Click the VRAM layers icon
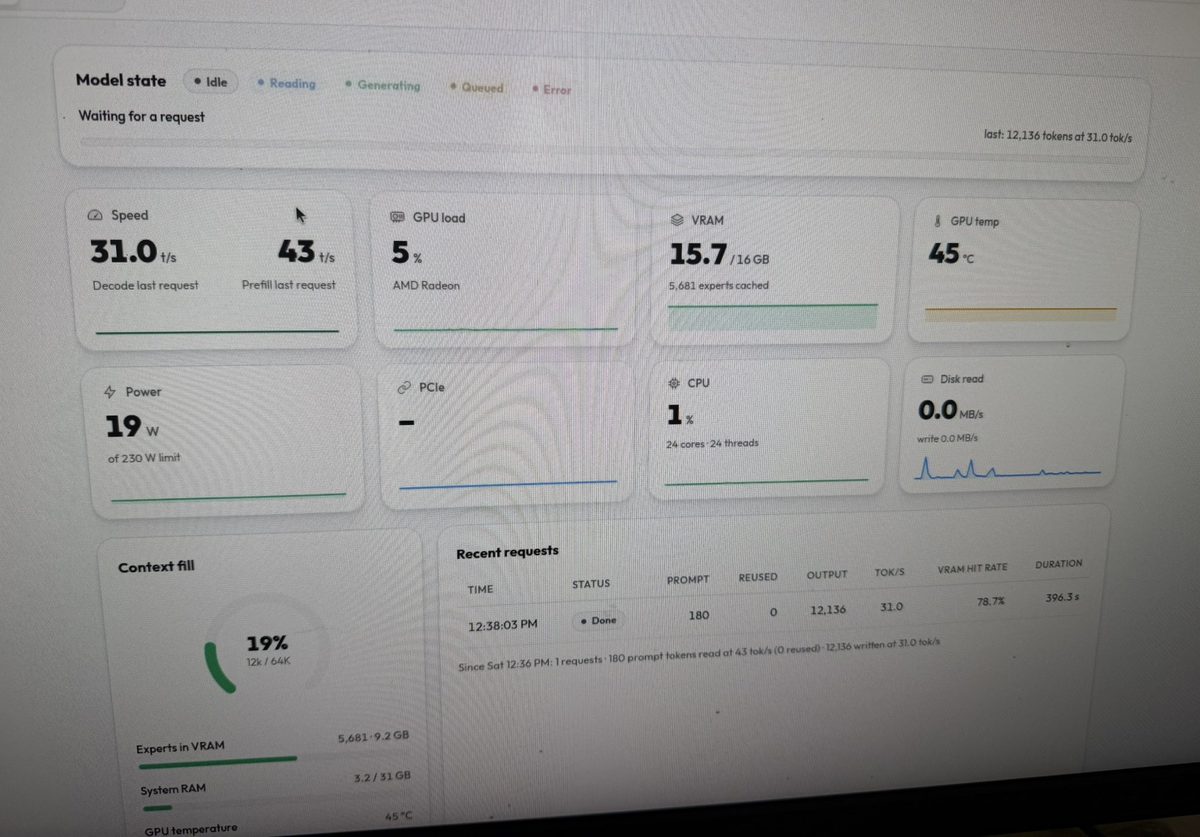Screen dimensions: 1200x837 tap(675, 220)
